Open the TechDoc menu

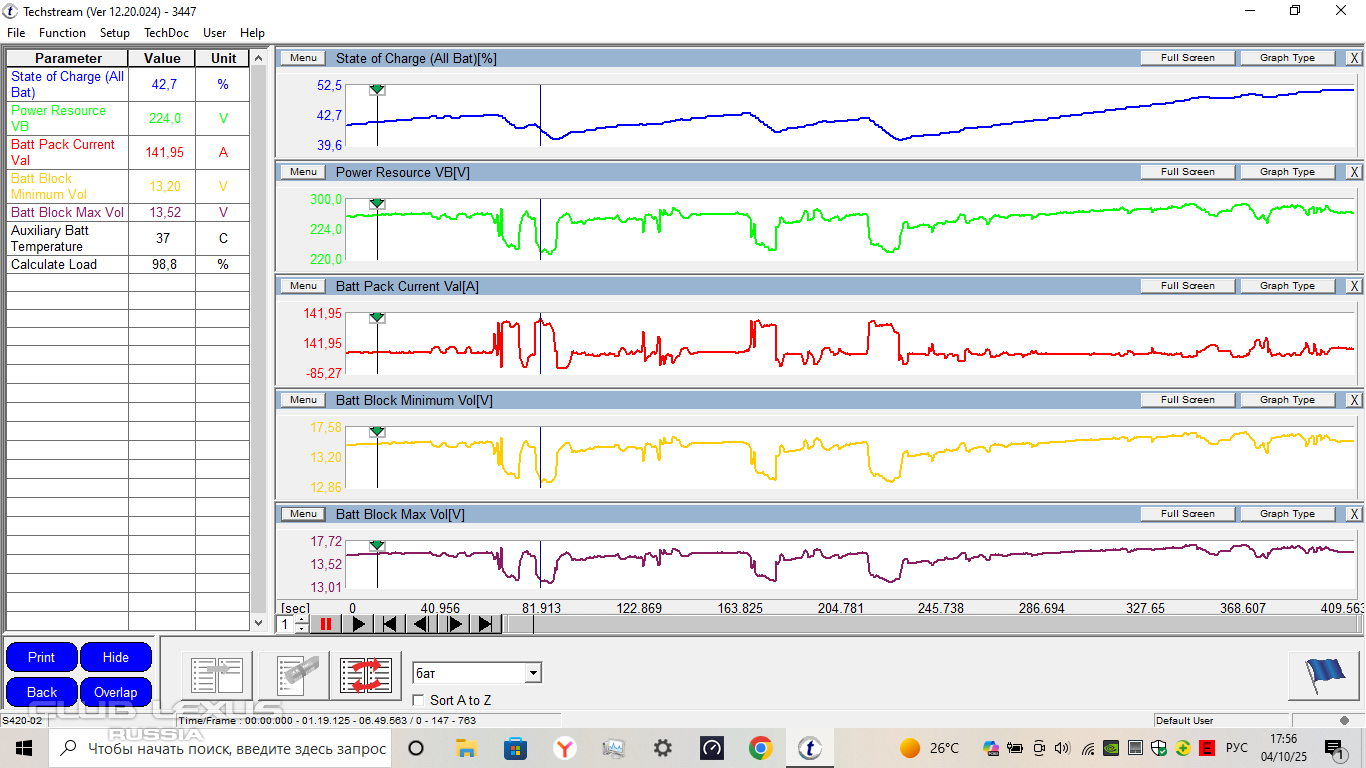tap(166, 33)
